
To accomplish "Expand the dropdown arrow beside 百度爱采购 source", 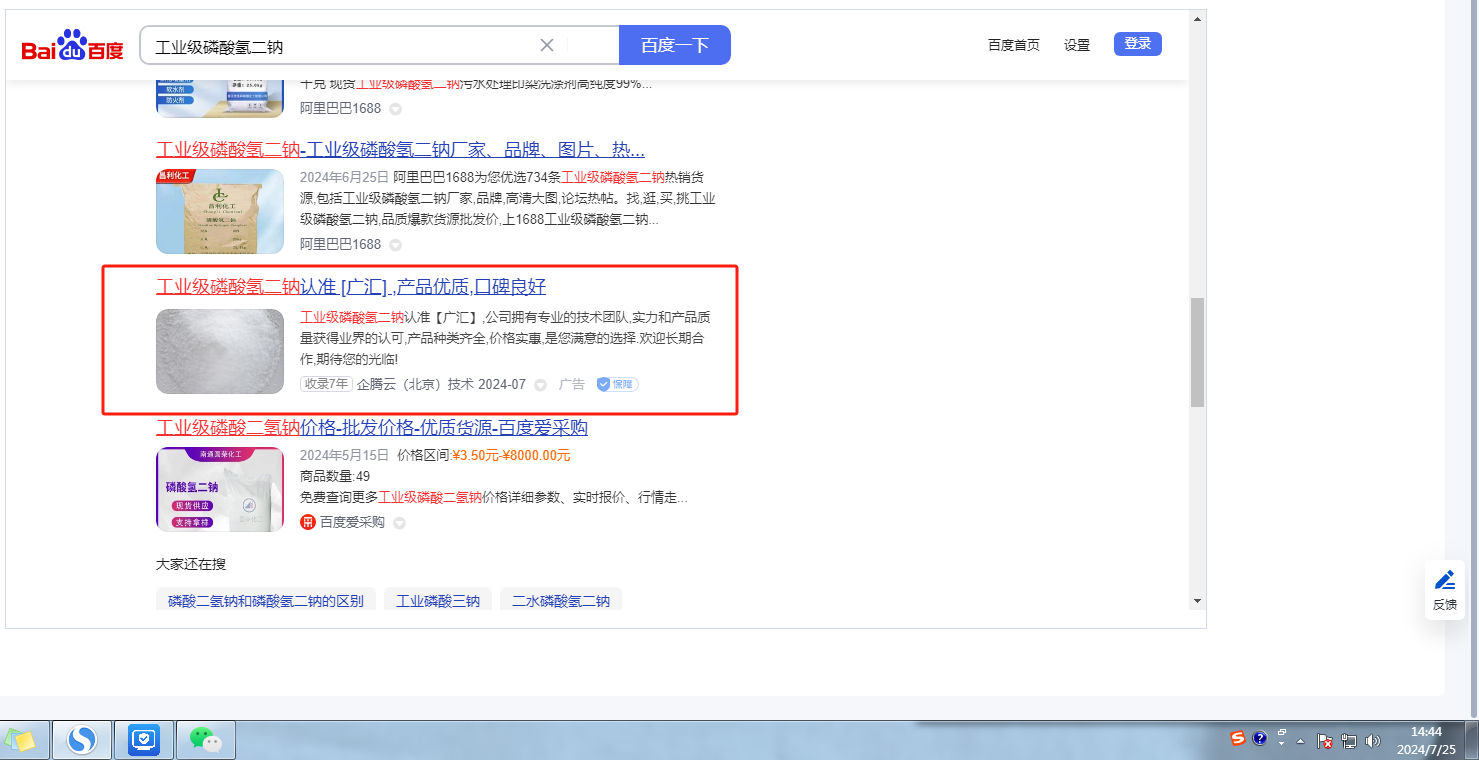I will point(399,523).
